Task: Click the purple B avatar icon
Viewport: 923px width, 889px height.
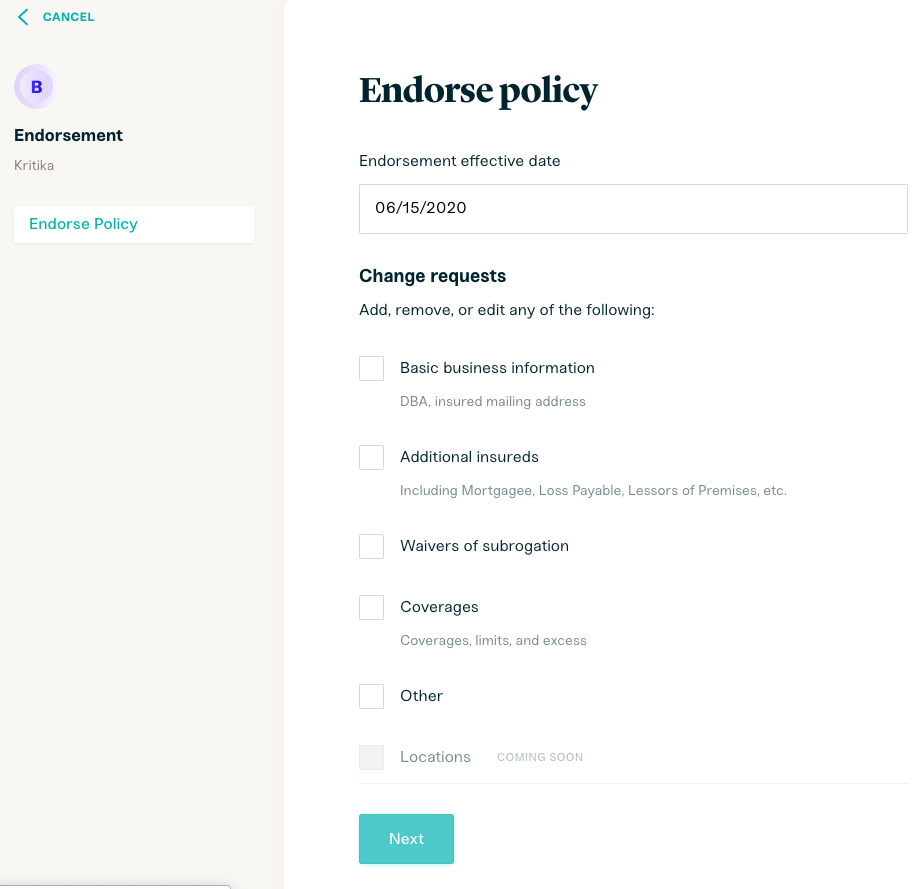Action: pos(36,87)
